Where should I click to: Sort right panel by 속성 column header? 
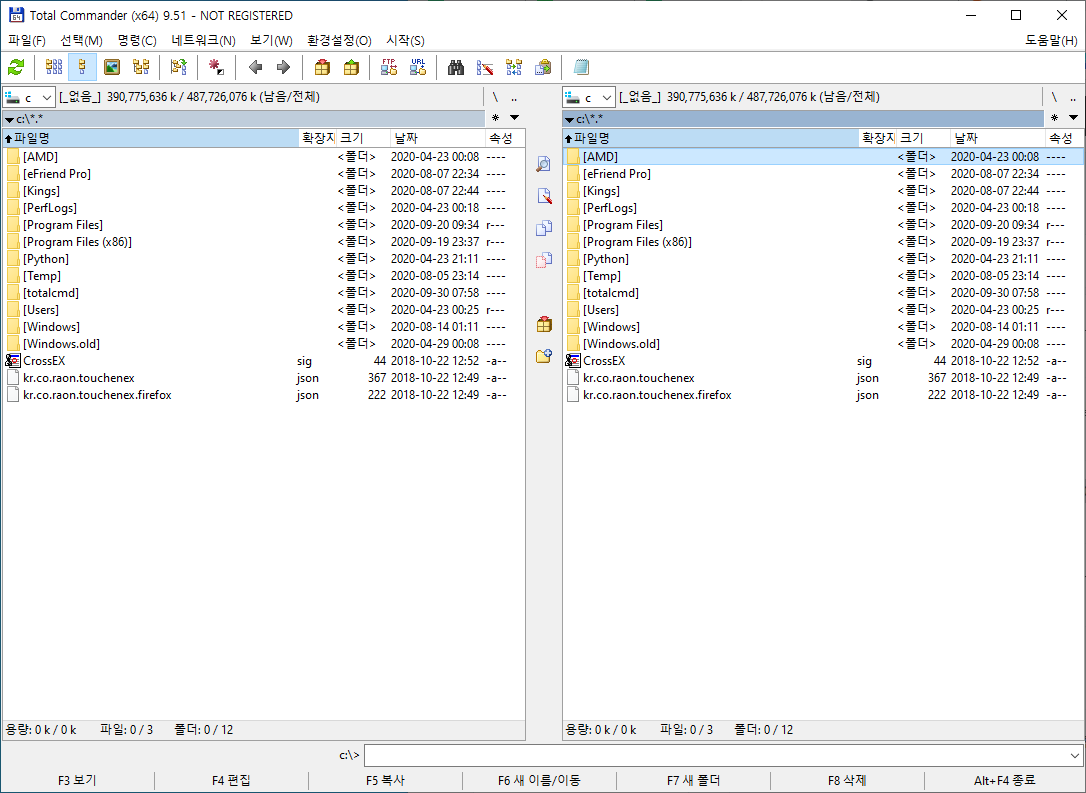click(1063, 138)
